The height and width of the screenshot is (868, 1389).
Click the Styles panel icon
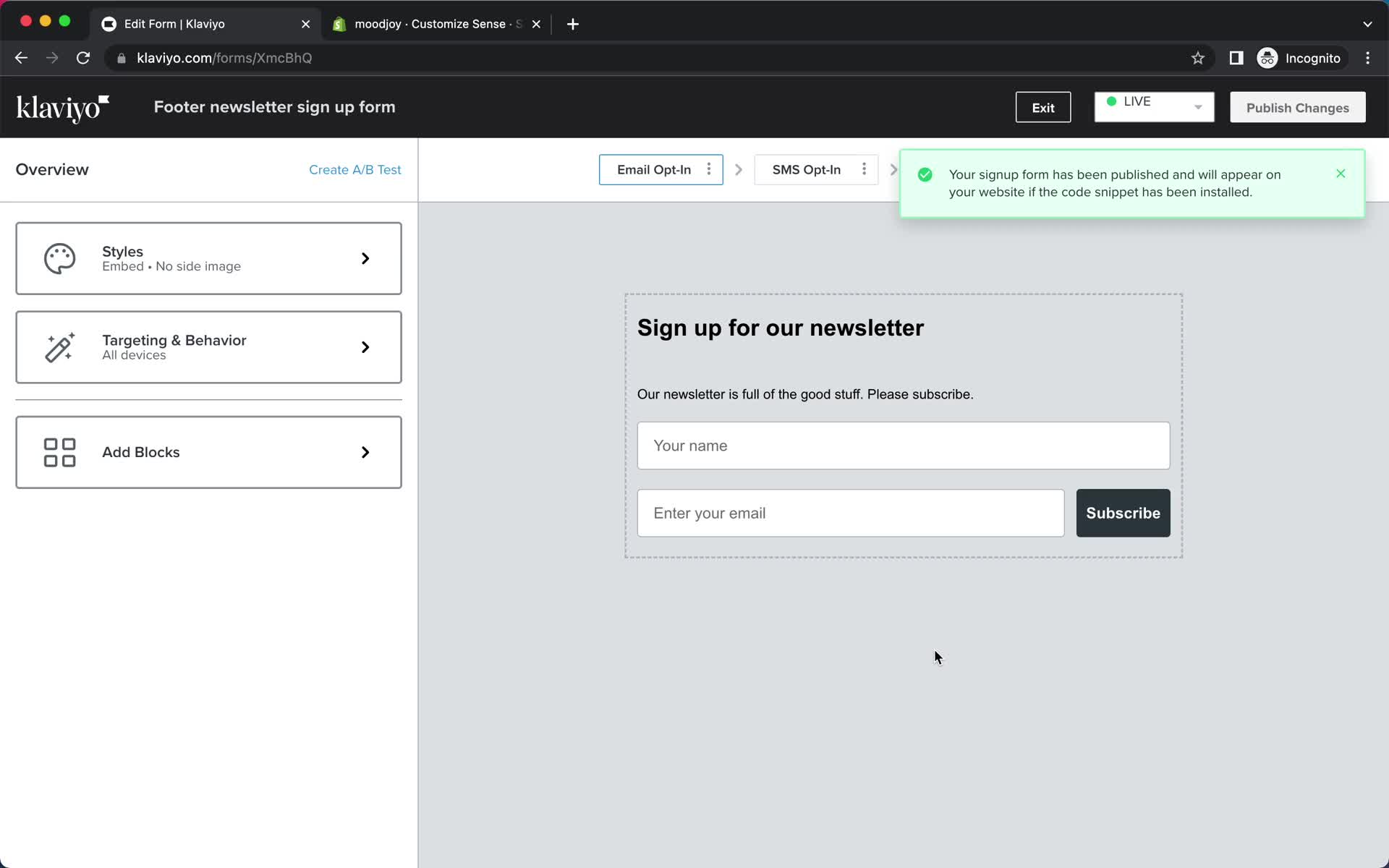(x=59, y=258)
